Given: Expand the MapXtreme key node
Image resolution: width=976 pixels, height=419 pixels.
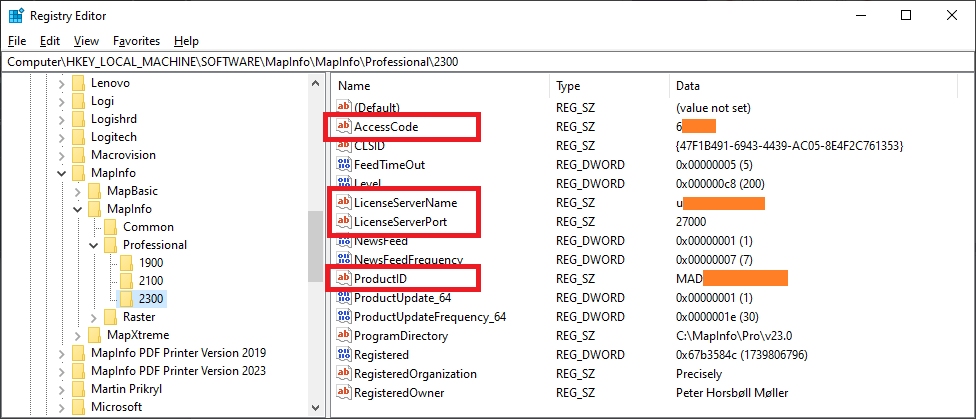Looking at the screenshot, I should point(78,335).
